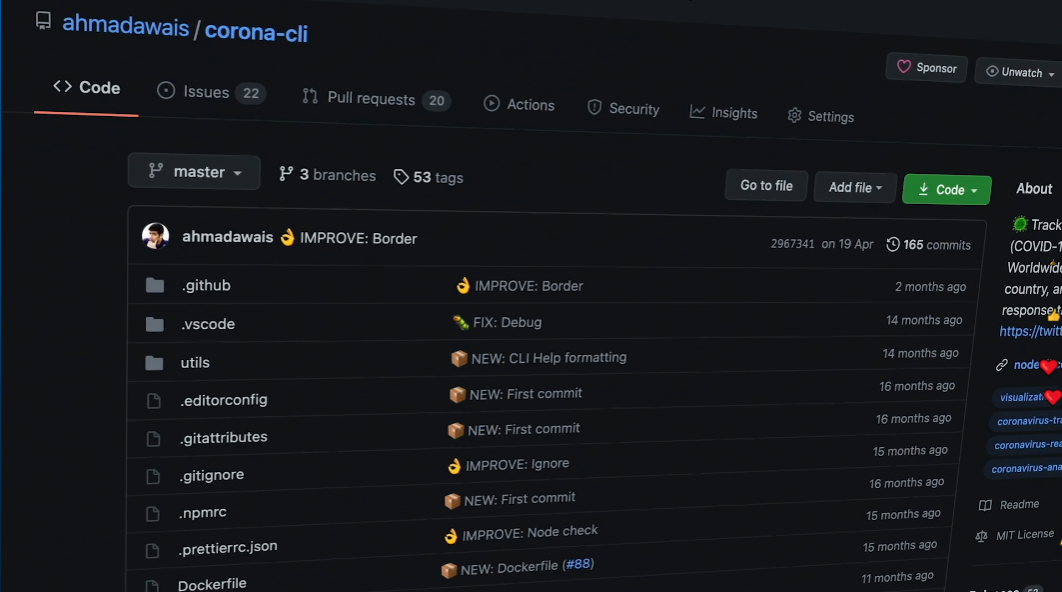The image size is (1062, 592).
Task: Open the Pull requests tab
Action: pyautogui.click(x=376, y=99)
